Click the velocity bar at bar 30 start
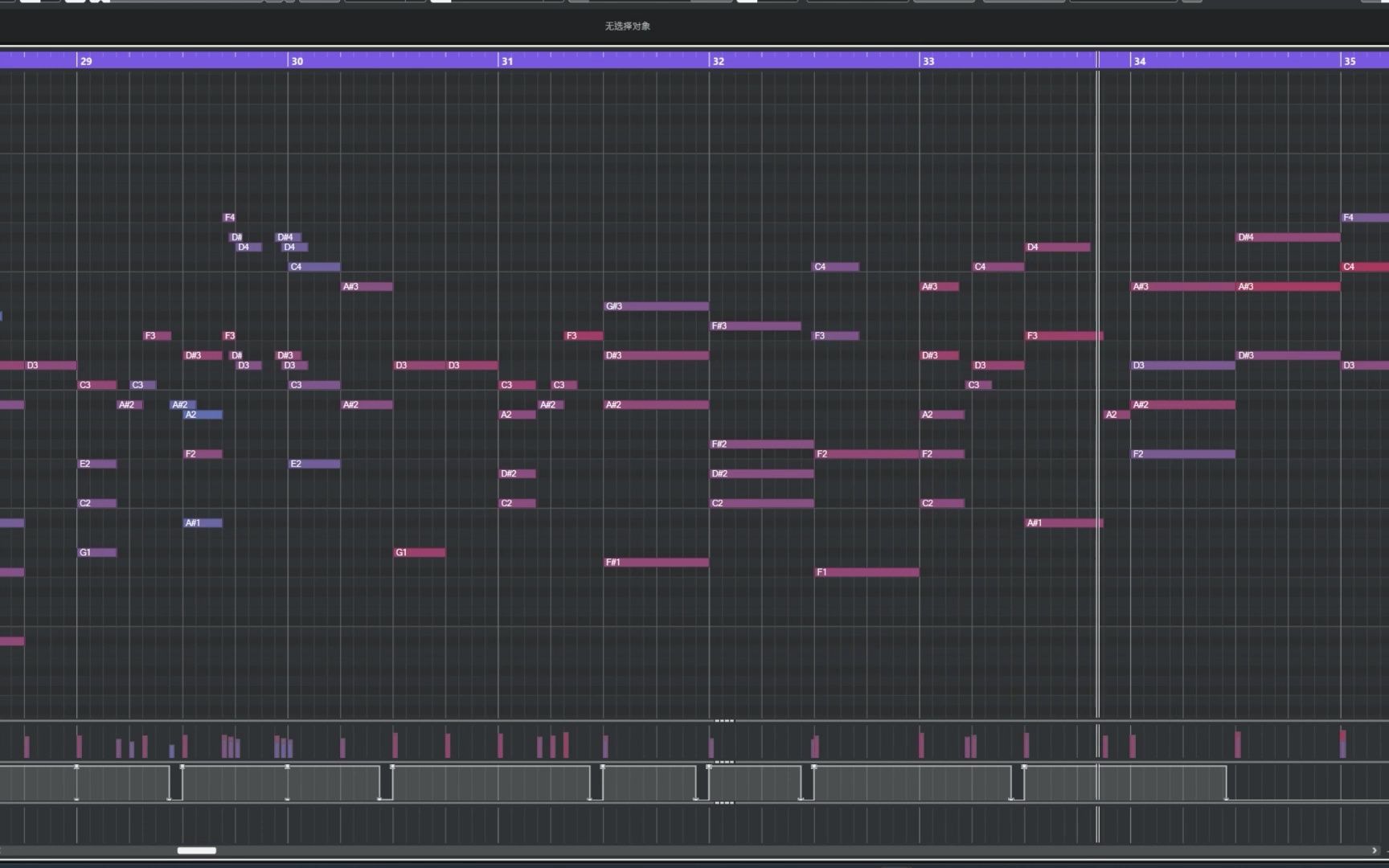This screenshot has height=868, width=1389. click(x=289, y=748)
